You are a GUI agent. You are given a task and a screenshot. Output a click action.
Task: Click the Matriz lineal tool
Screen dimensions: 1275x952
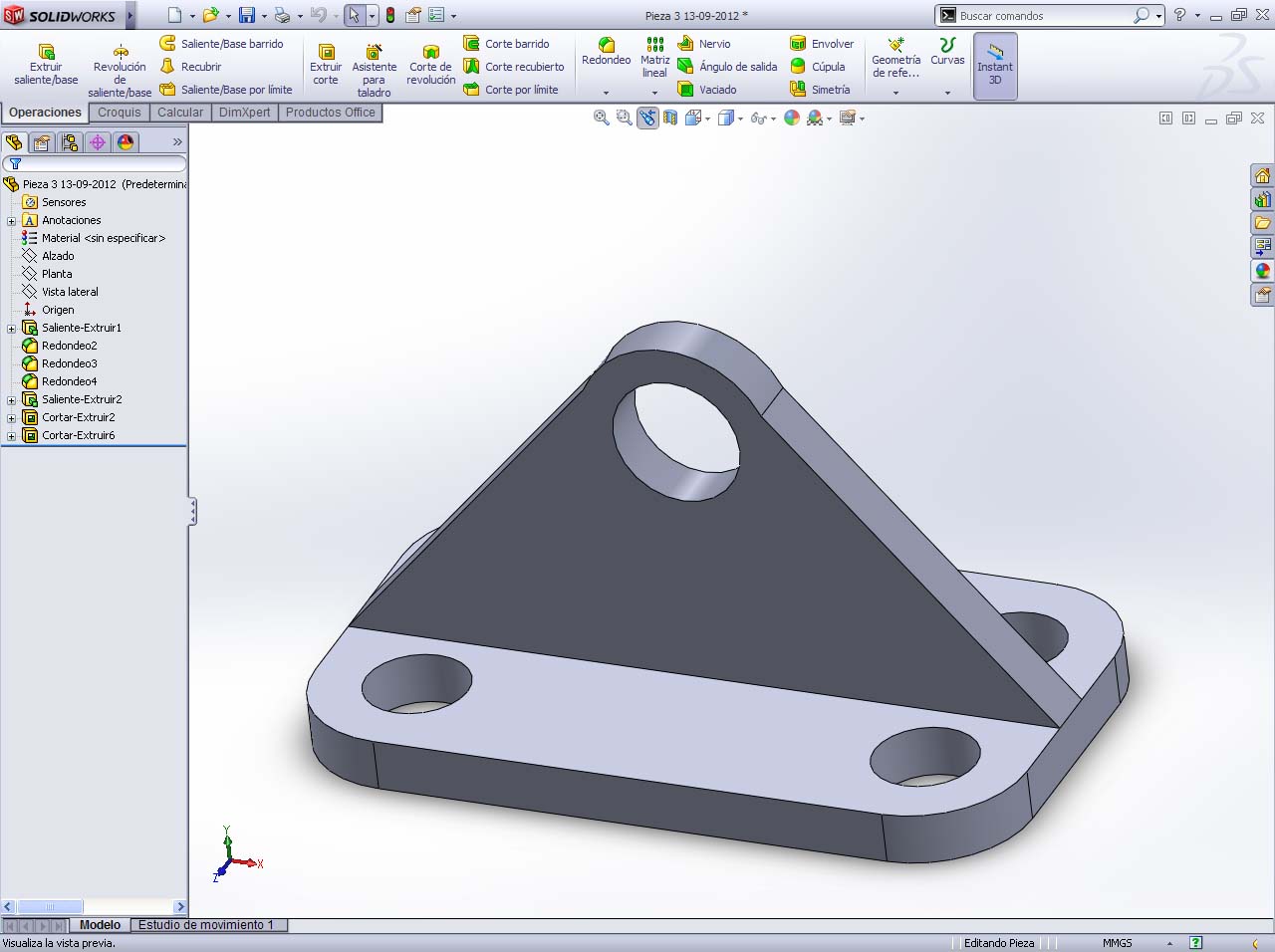coord(654,58)
